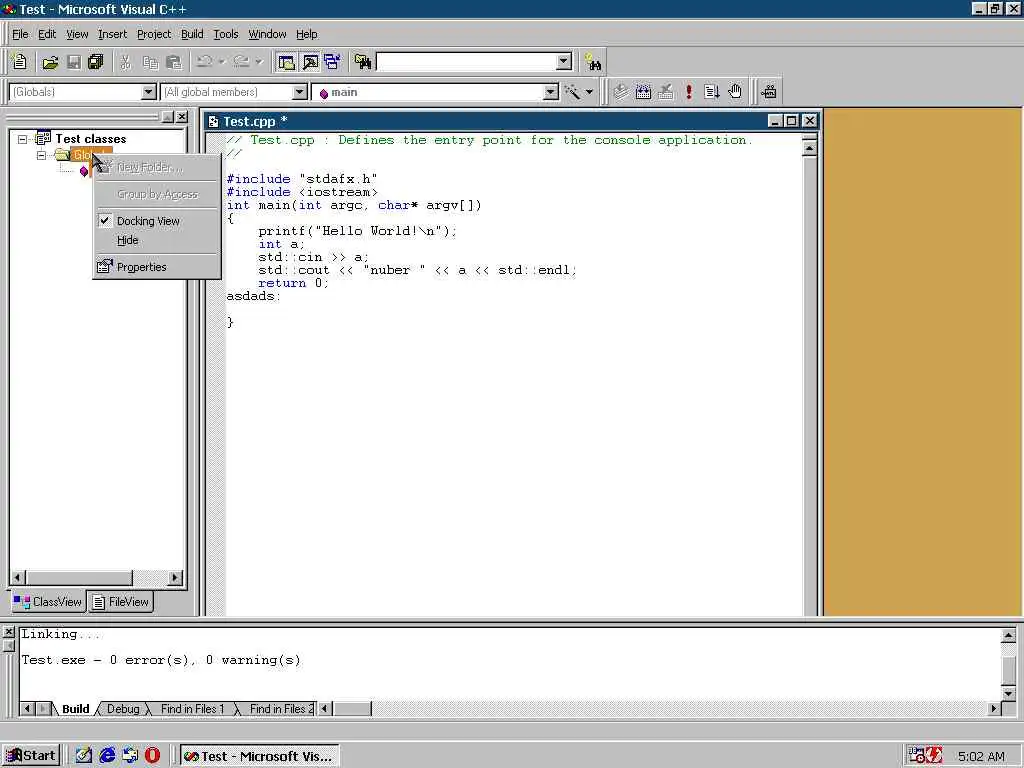This screenshot has height=768, width=1024.
Task: Click the Copy toolbar icon
Action: click(x=150, y=62)
